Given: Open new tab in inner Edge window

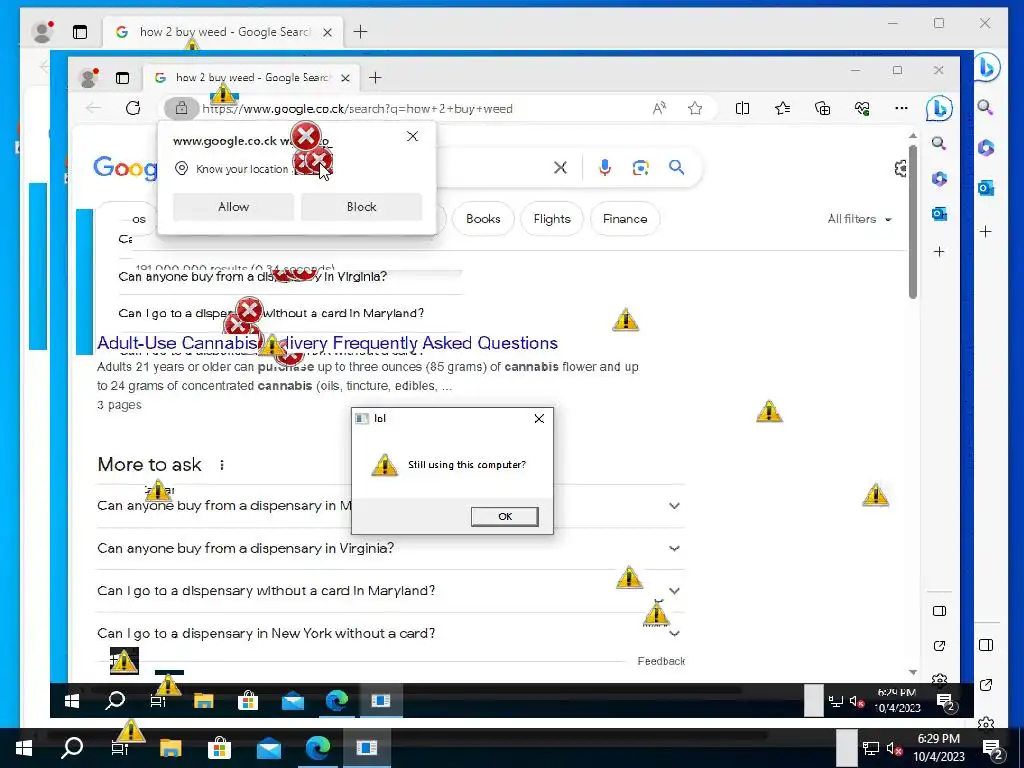Looking at the screenshot, I should (x=375, y=78).
